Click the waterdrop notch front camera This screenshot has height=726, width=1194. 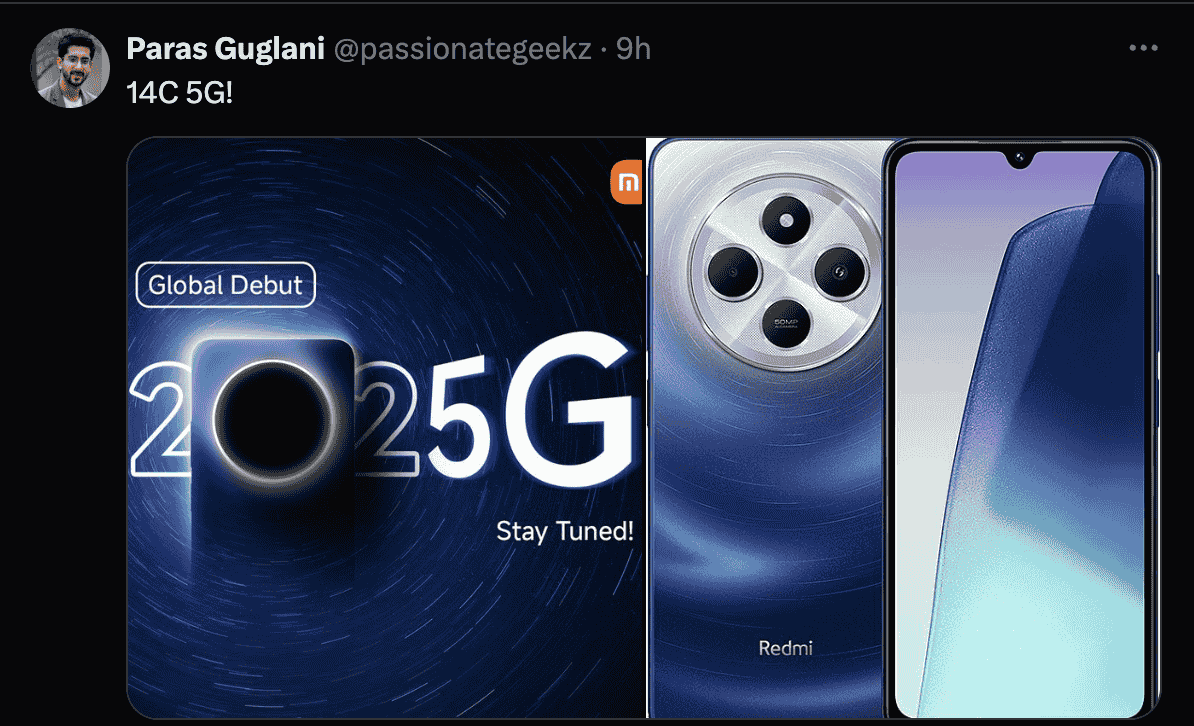click(1019, 159)
